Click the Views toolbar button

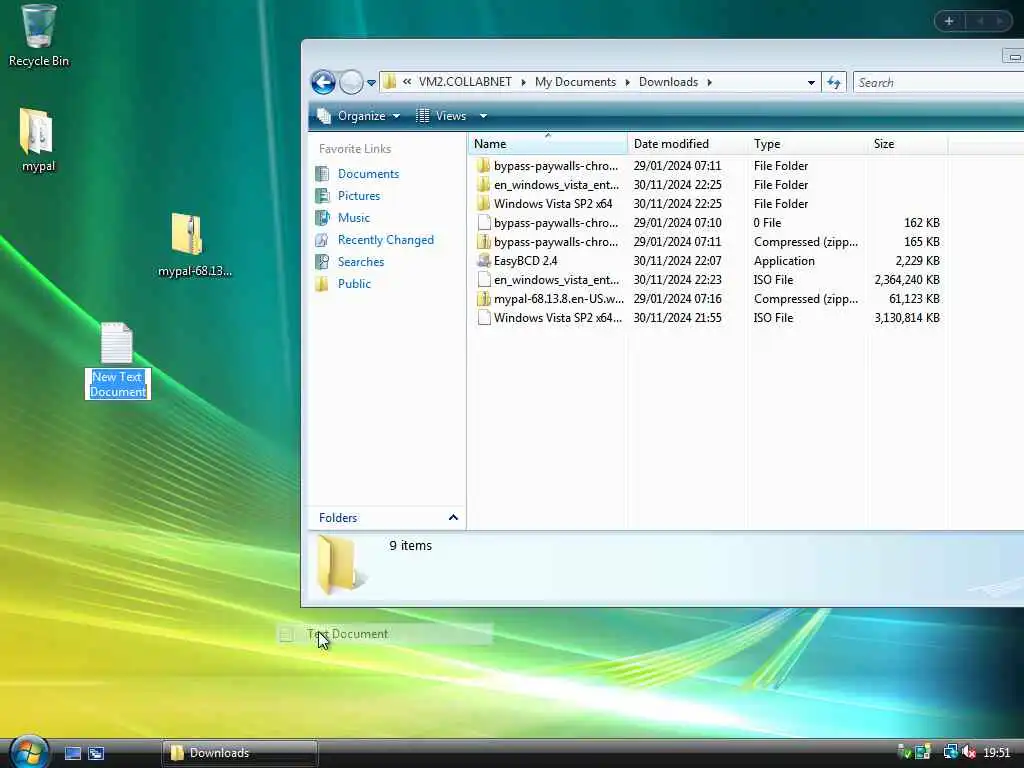pyautogui.click(x=441, y=116)
